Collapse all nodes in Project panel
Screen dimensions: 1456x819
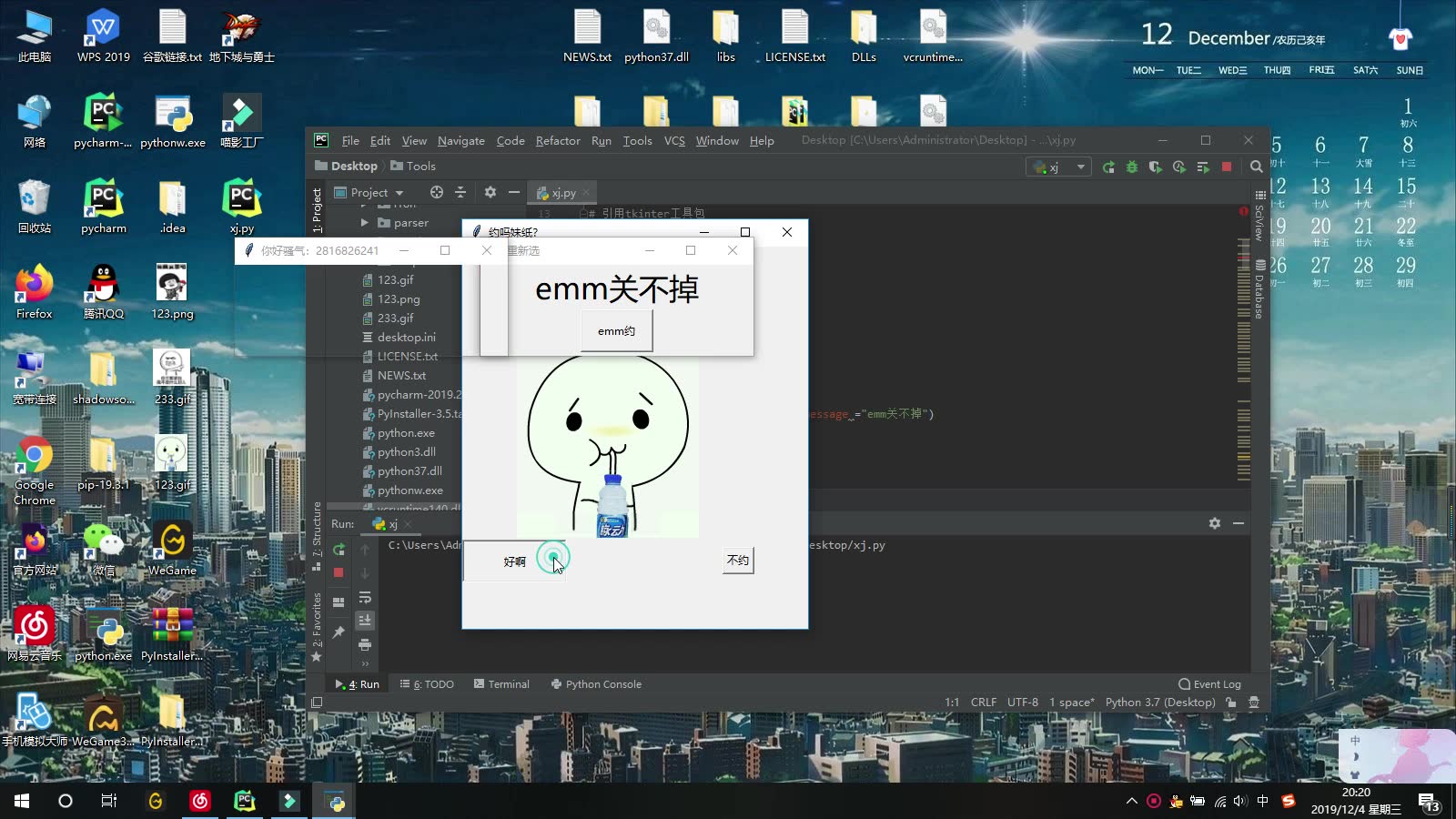pos(460,192)
